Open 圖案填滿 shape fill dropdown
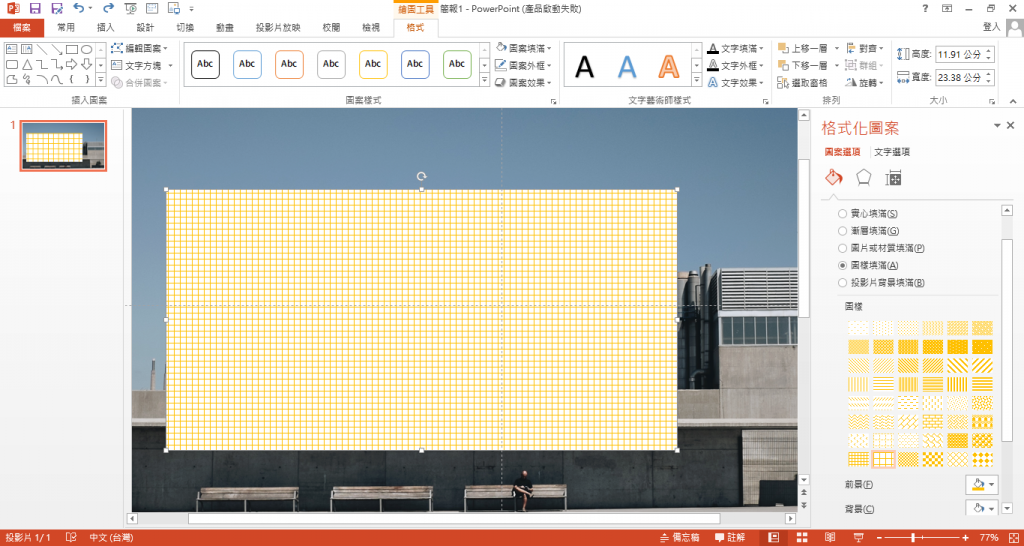Screen dimensions: 1024x546 (523, 48)
